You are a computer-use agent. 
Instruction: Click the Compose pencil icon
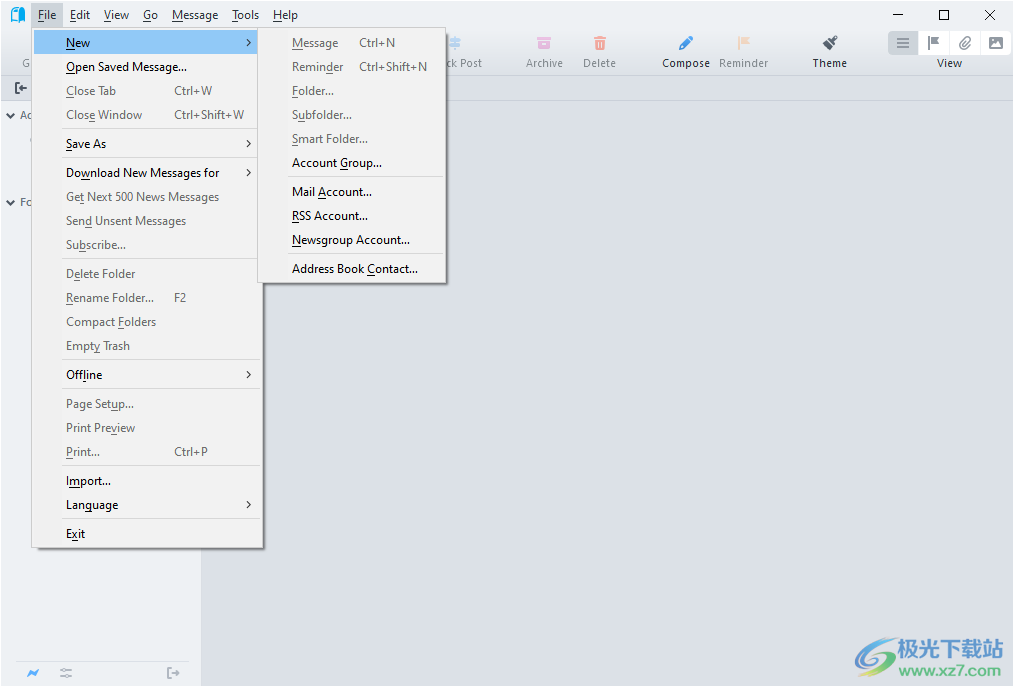click(x=685, y=43)
